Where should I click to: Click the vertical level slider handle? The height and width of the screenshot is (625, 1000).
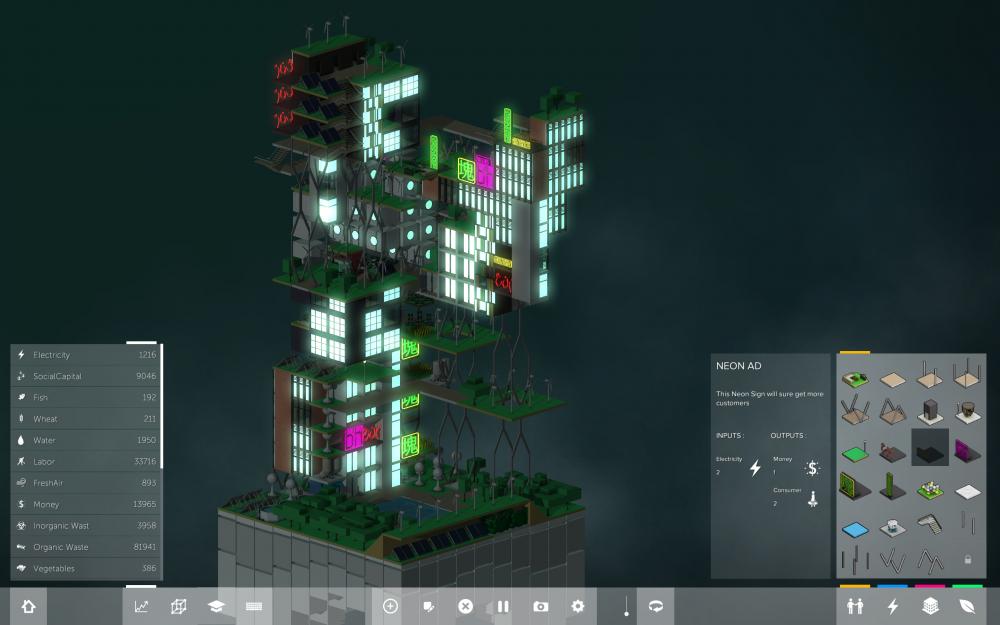pyautogui.click(x=626, y=605)
